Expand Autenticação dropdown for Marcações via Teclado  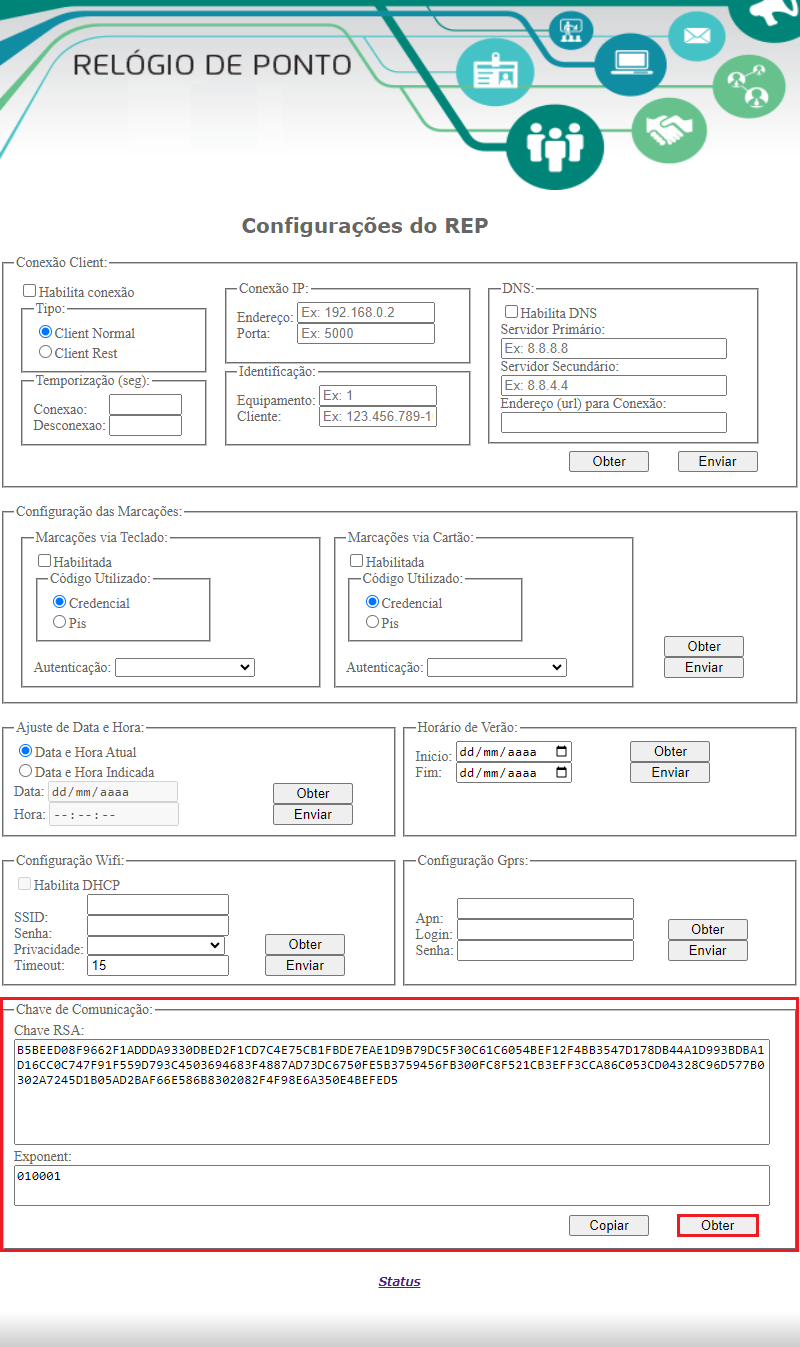185,667
